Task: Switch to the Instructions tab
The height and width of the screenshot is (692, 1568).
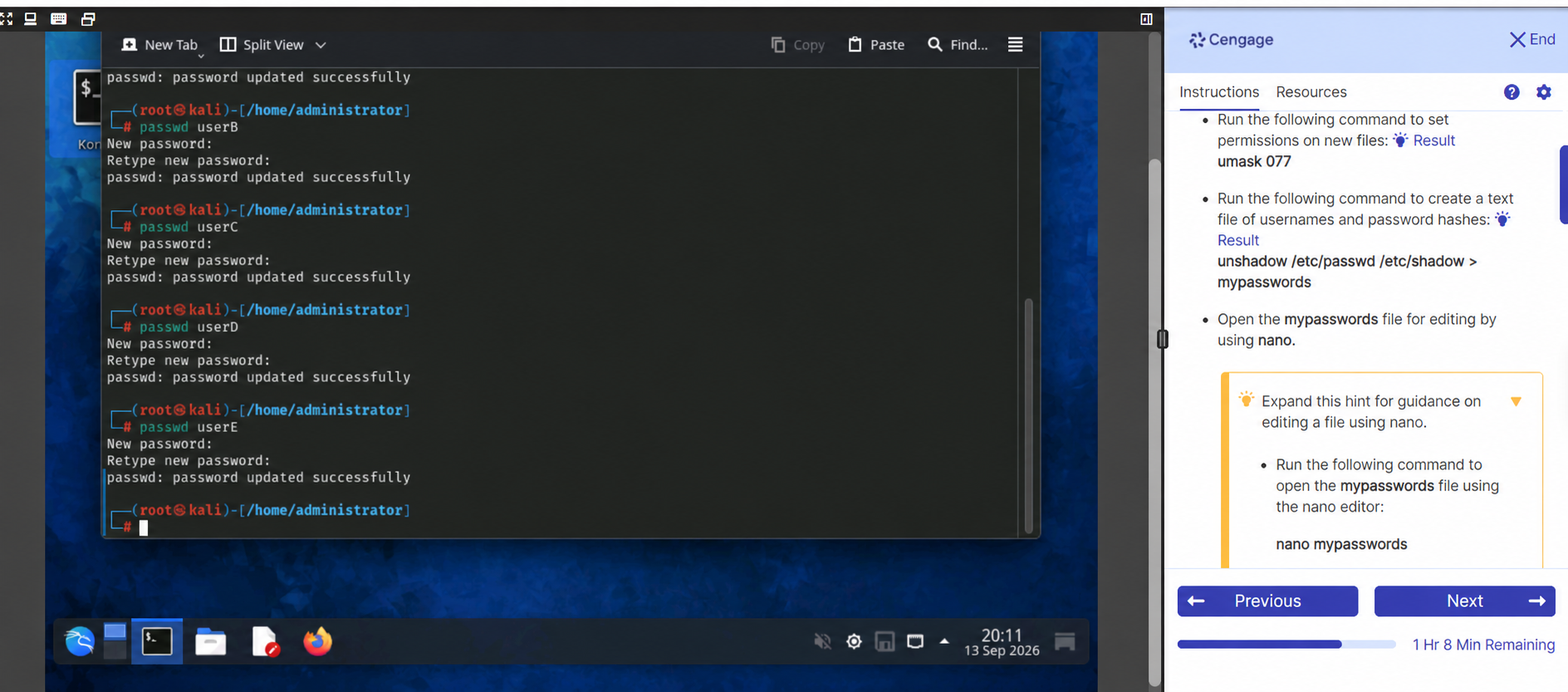Action: pos(1219,92)
